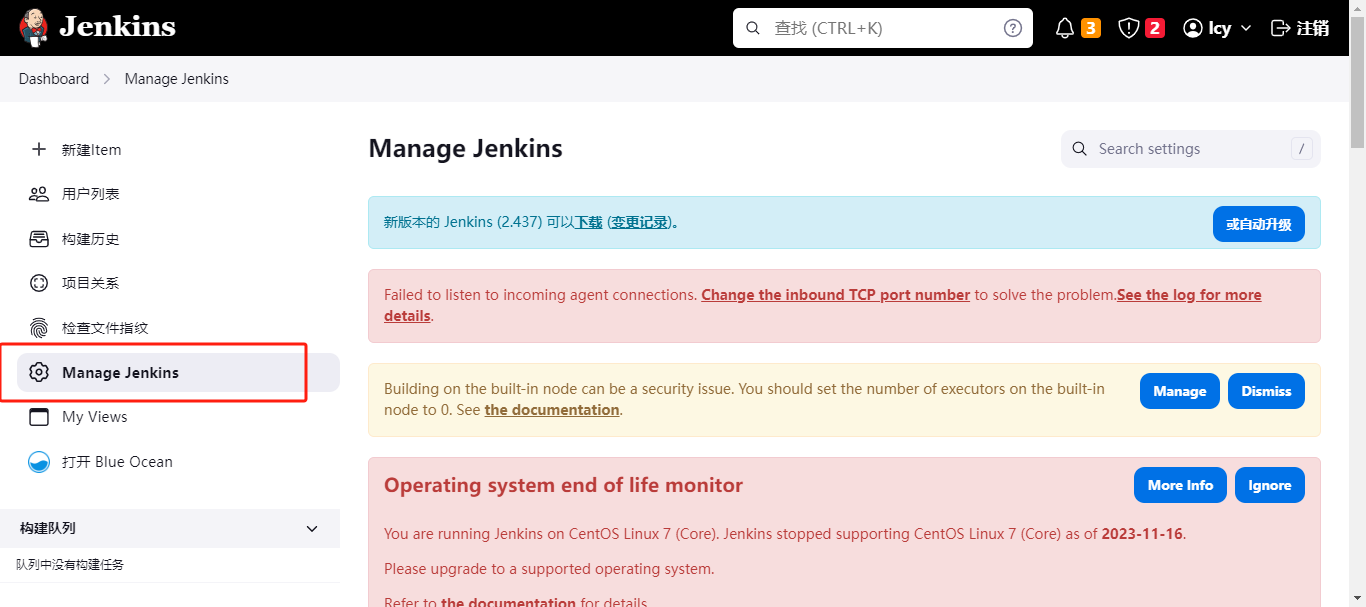Click Operating system end of life monitor heading

pos(564,485)
